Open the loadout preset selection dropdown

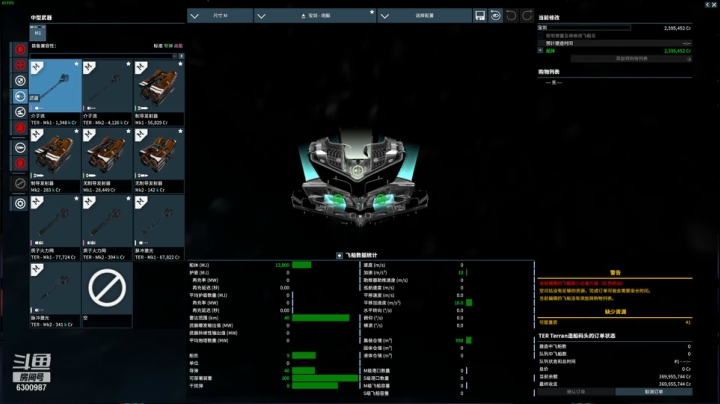tap(425, 16)
